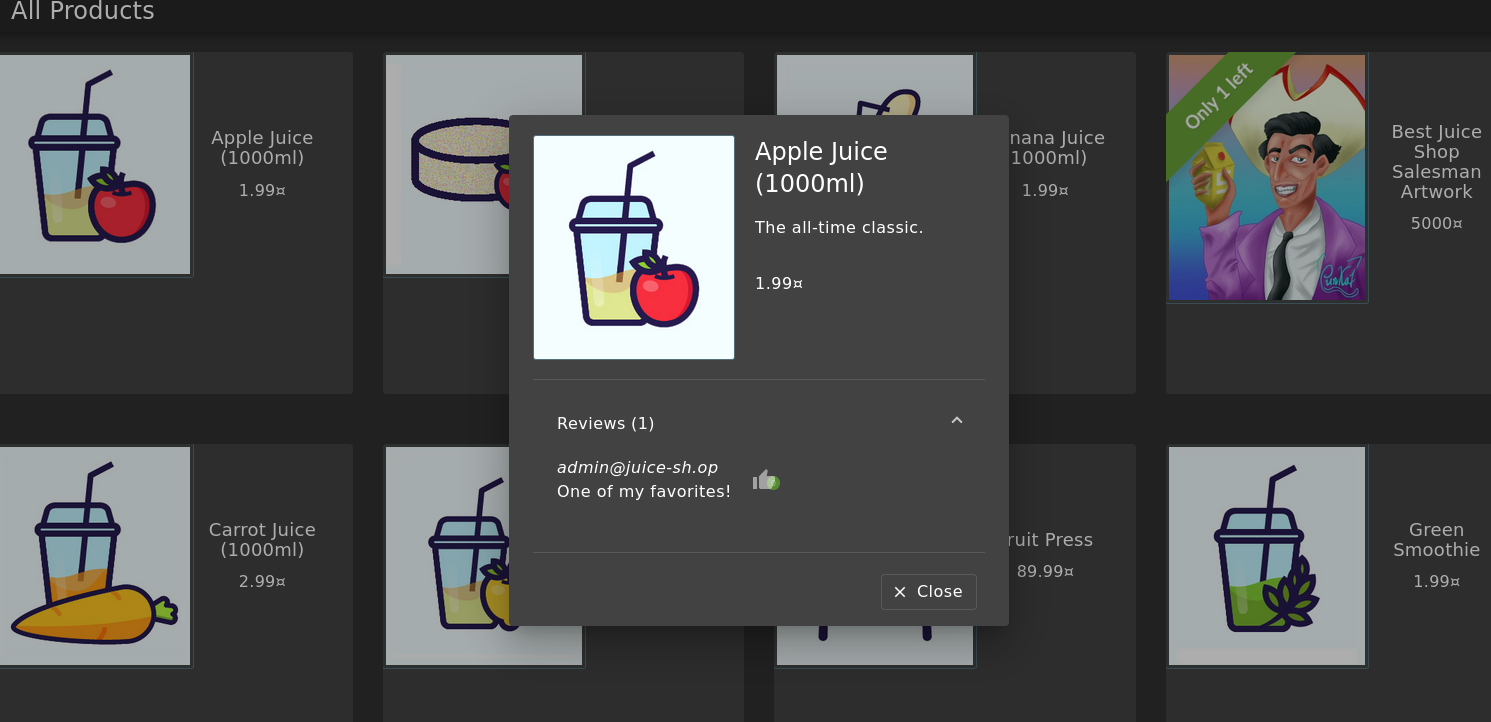Viewport: 1491px width, 722px height.
Task: Open Best Juice Shop Salesman Artwork image
Action: click(1267, 178)
